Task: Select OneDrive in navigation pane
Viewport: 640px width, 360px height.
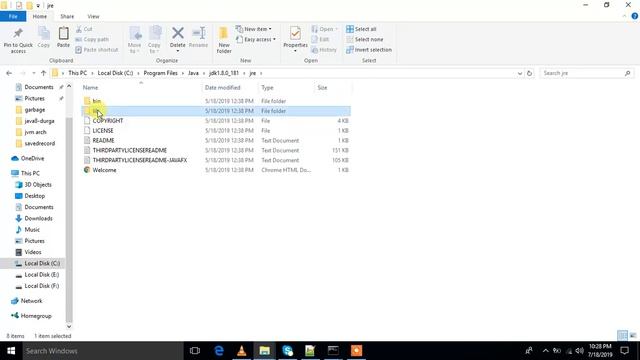Action: pos(32,158)
